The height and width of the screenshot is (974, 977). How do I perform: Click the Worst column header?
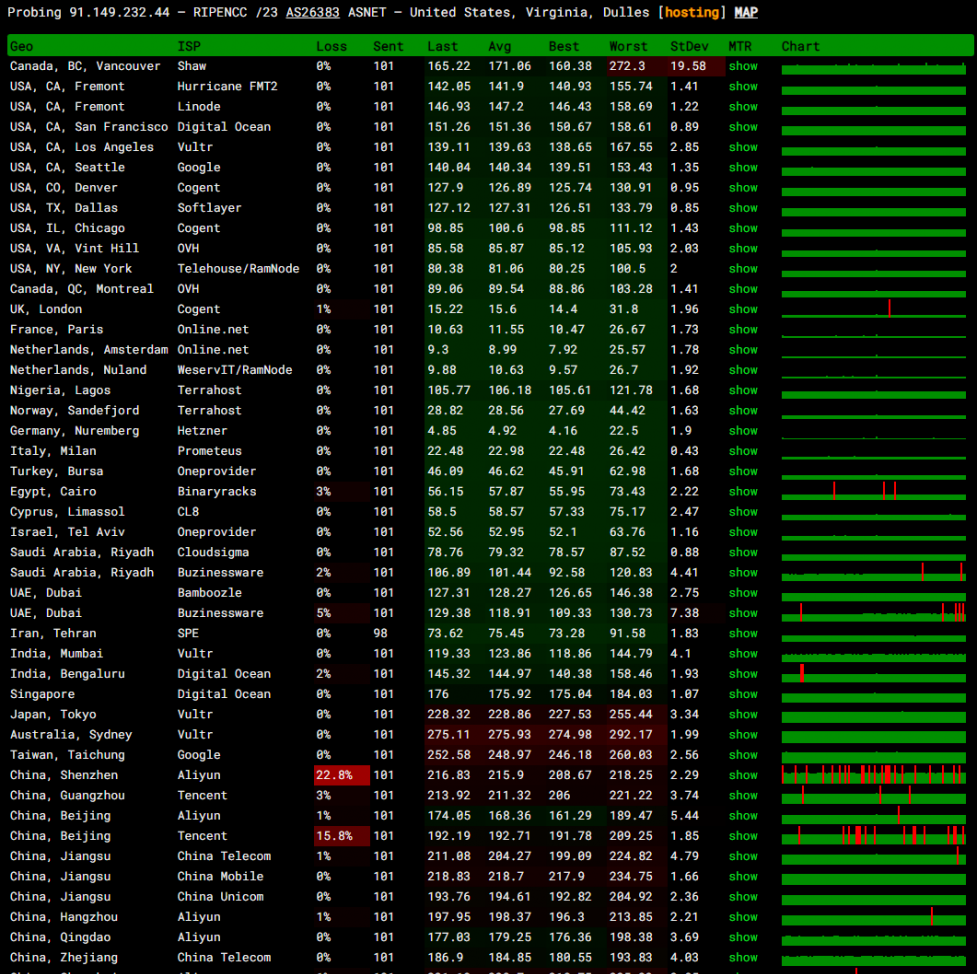coord(628,46)
